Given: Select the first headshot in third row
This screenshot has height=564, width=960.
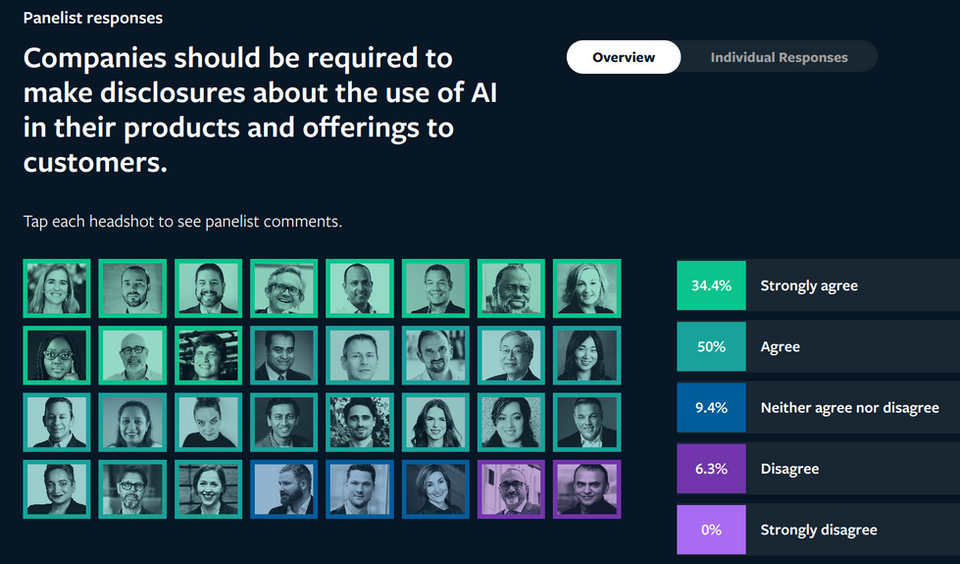Looking at the screenshot, I should tap(57, 422).
